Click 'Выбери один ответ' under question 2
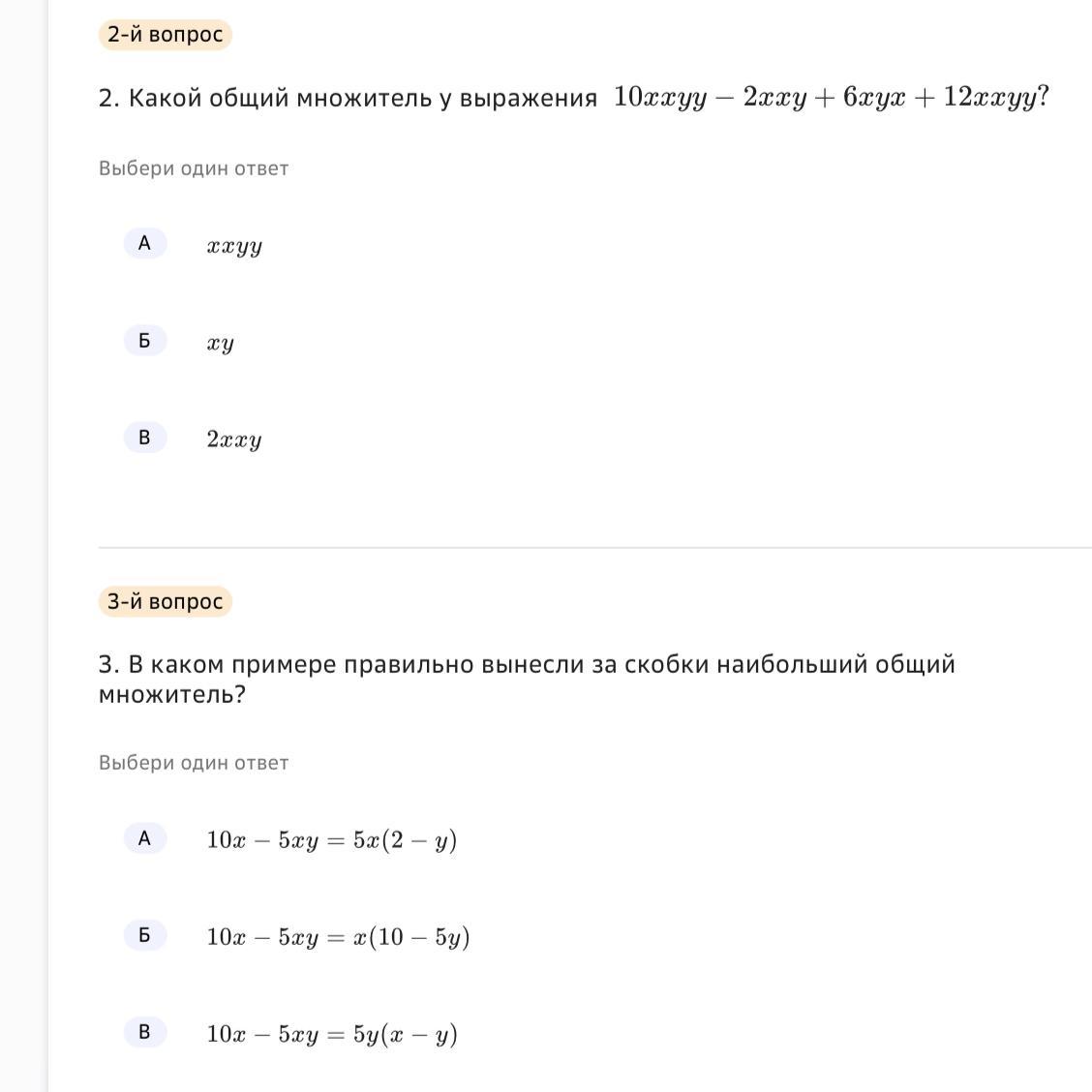The width and height of the screenshot is (1092, 1092). (194, 168)
